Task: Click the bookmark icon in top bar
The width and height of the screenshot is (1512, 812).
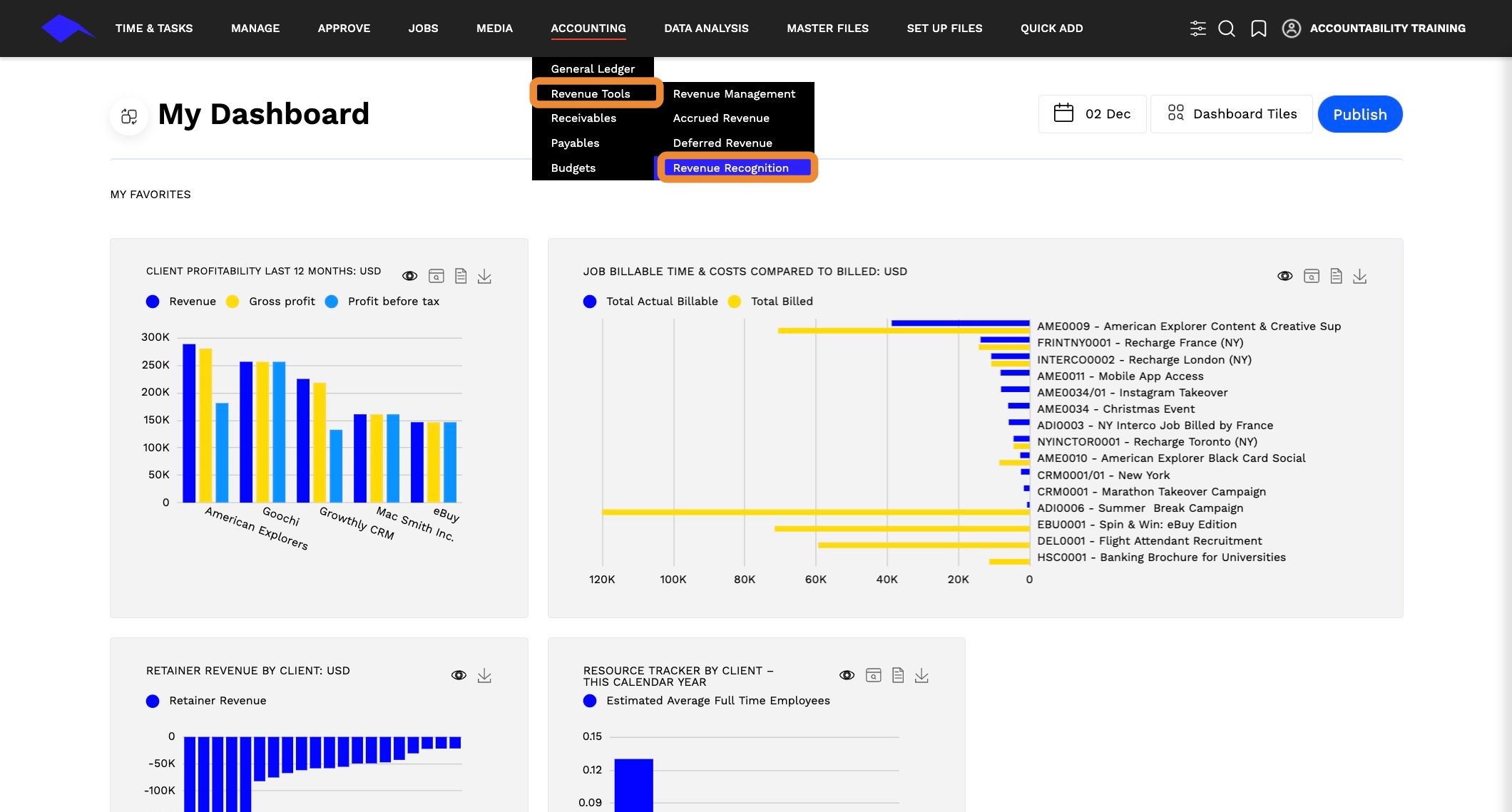Action: 1259,29
